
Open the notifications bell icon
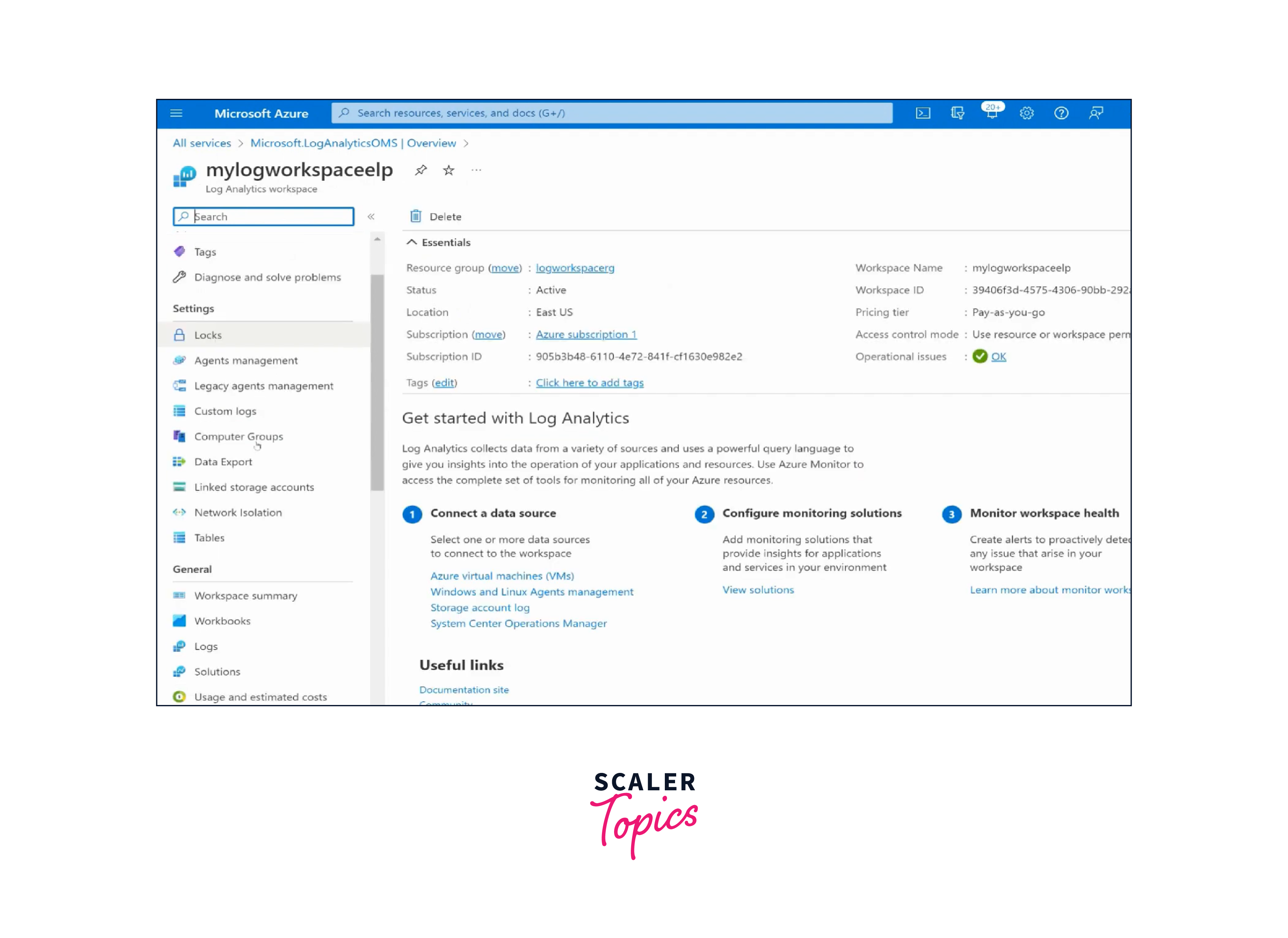point(992,113)
